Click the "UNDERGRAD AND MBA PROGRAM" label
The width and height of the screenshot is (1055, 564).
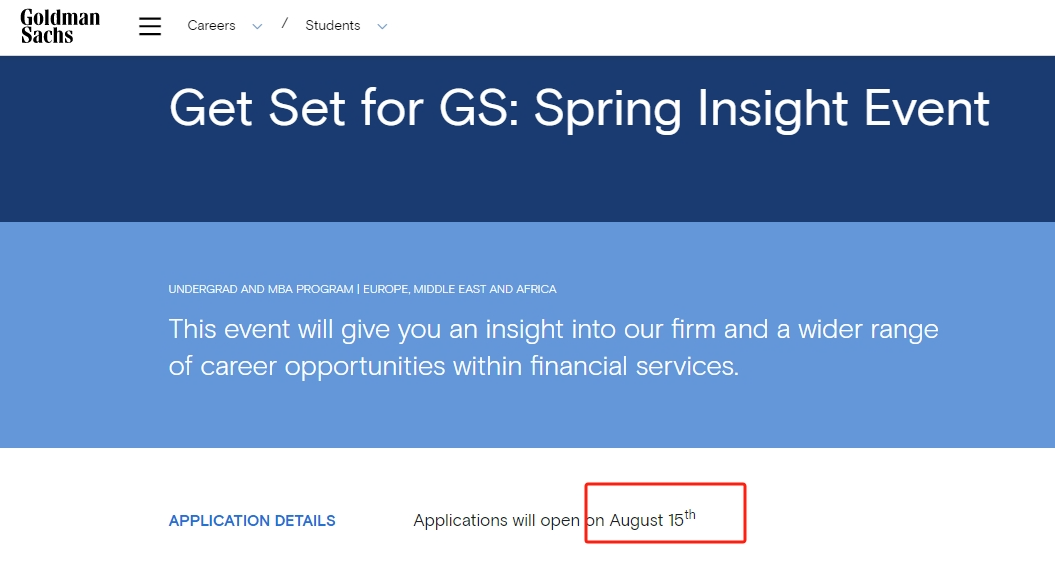pos(261,289)
